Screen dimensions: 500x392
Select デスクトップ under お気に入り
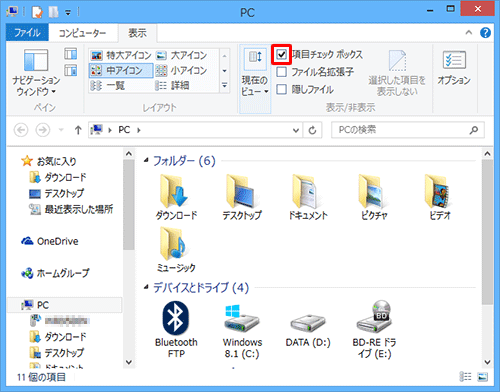57,193
